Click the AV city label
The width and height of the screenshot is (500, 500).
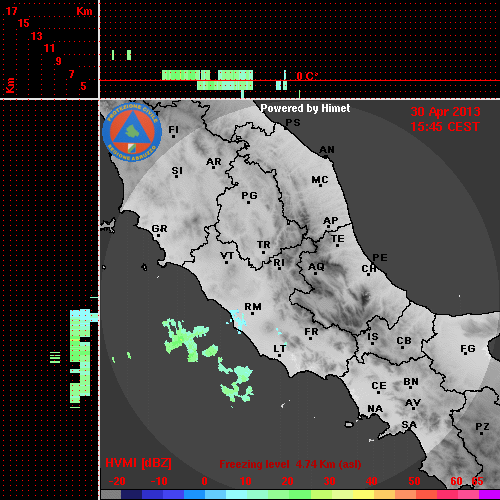(413, 403)
